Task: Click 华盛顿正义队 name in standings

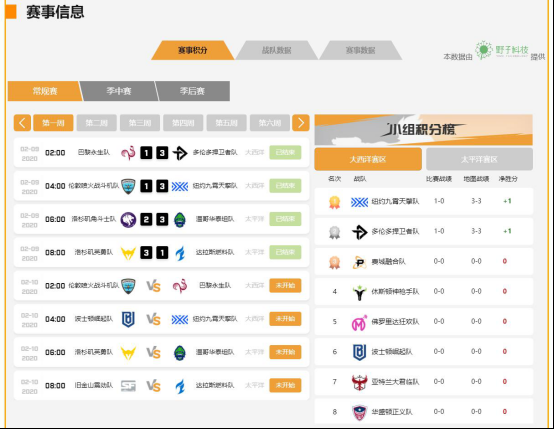Action: 391,412
